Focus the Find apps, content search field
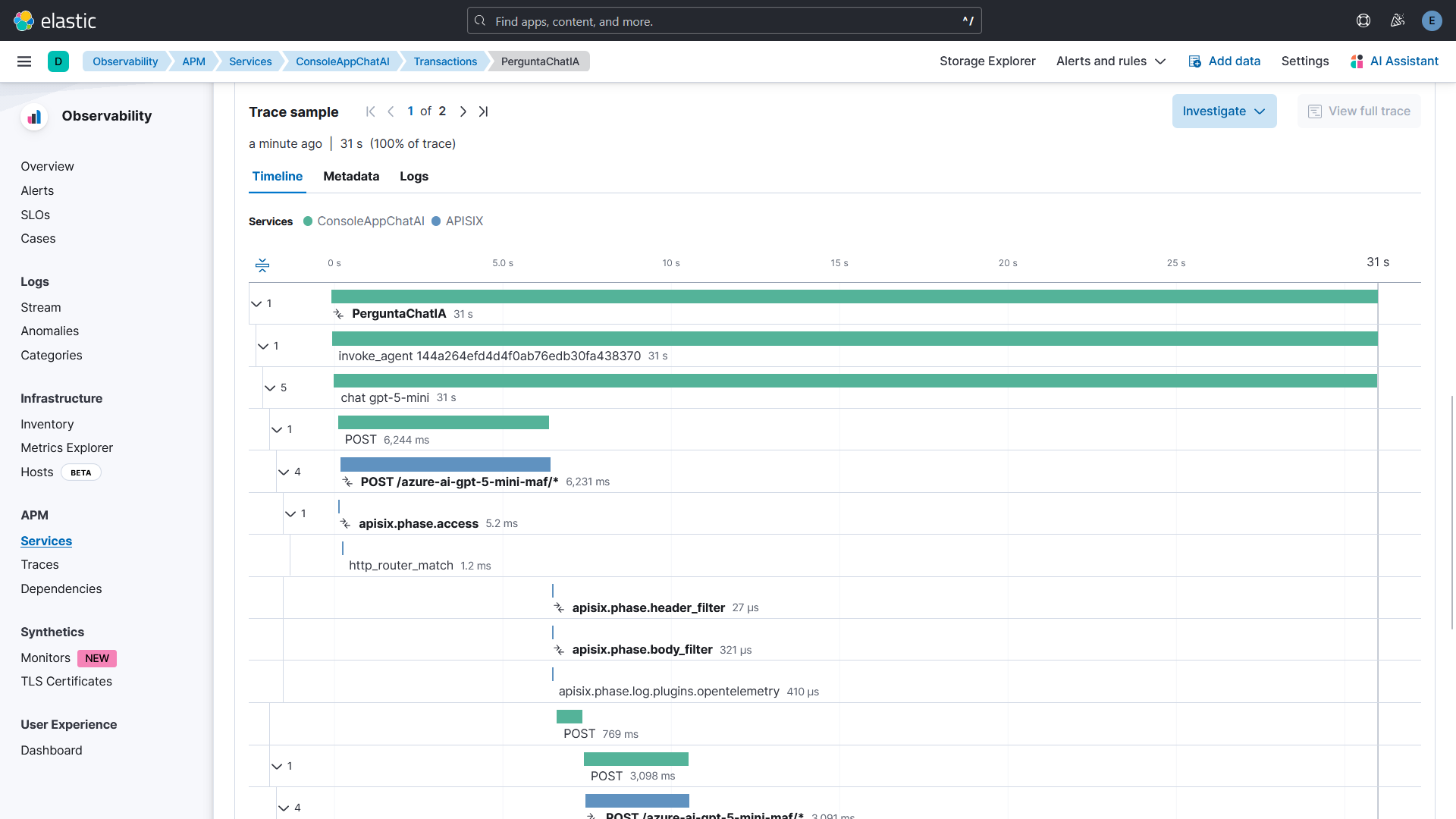Image resolution: width=1456 pixels, height=819 pixels. (x=724, y=20)
